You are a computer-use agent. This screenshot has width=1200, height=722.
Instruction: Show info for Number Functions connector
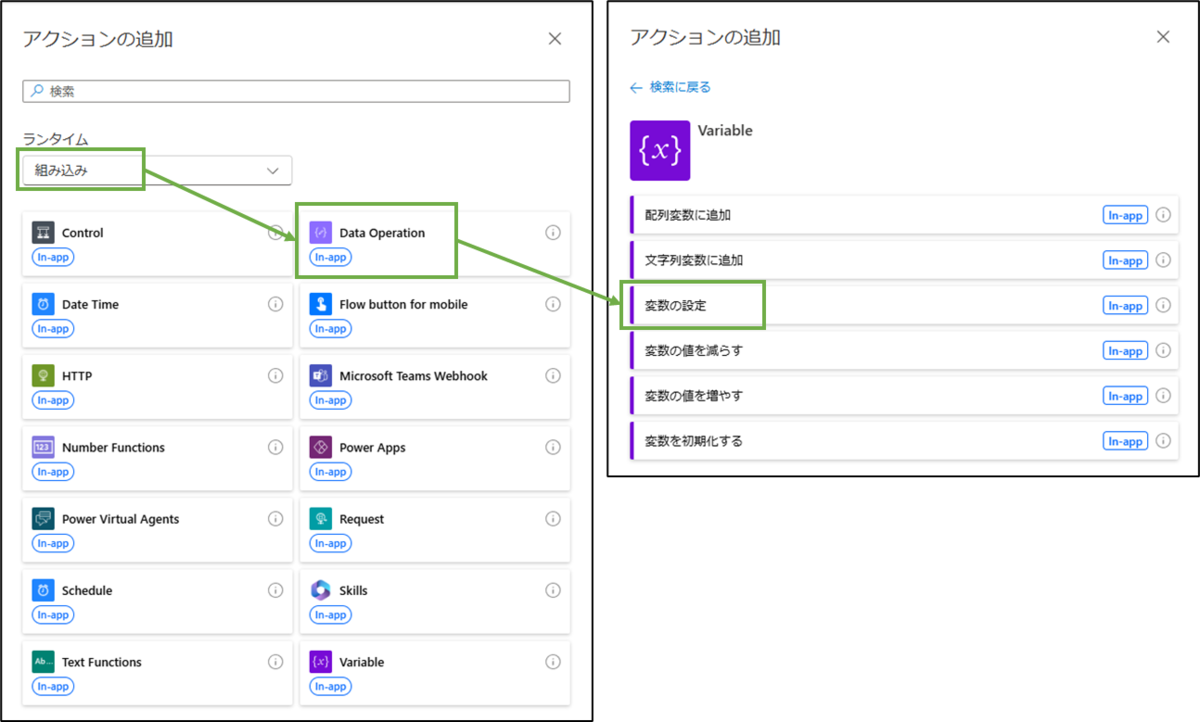275,447
